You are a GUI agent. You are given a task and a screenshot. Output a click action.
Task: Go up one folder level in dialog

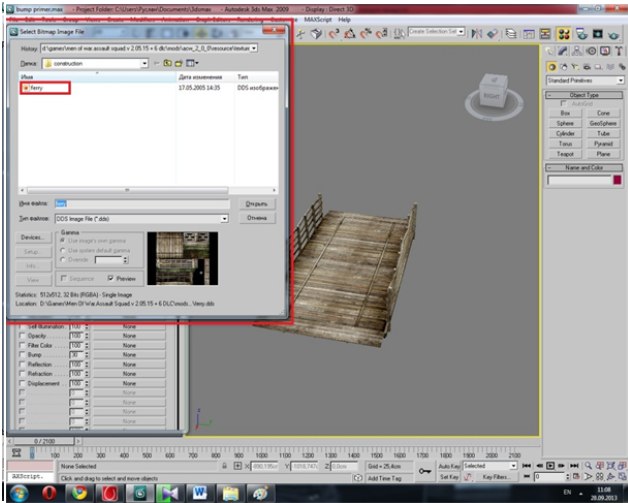(x=168, y=63)
